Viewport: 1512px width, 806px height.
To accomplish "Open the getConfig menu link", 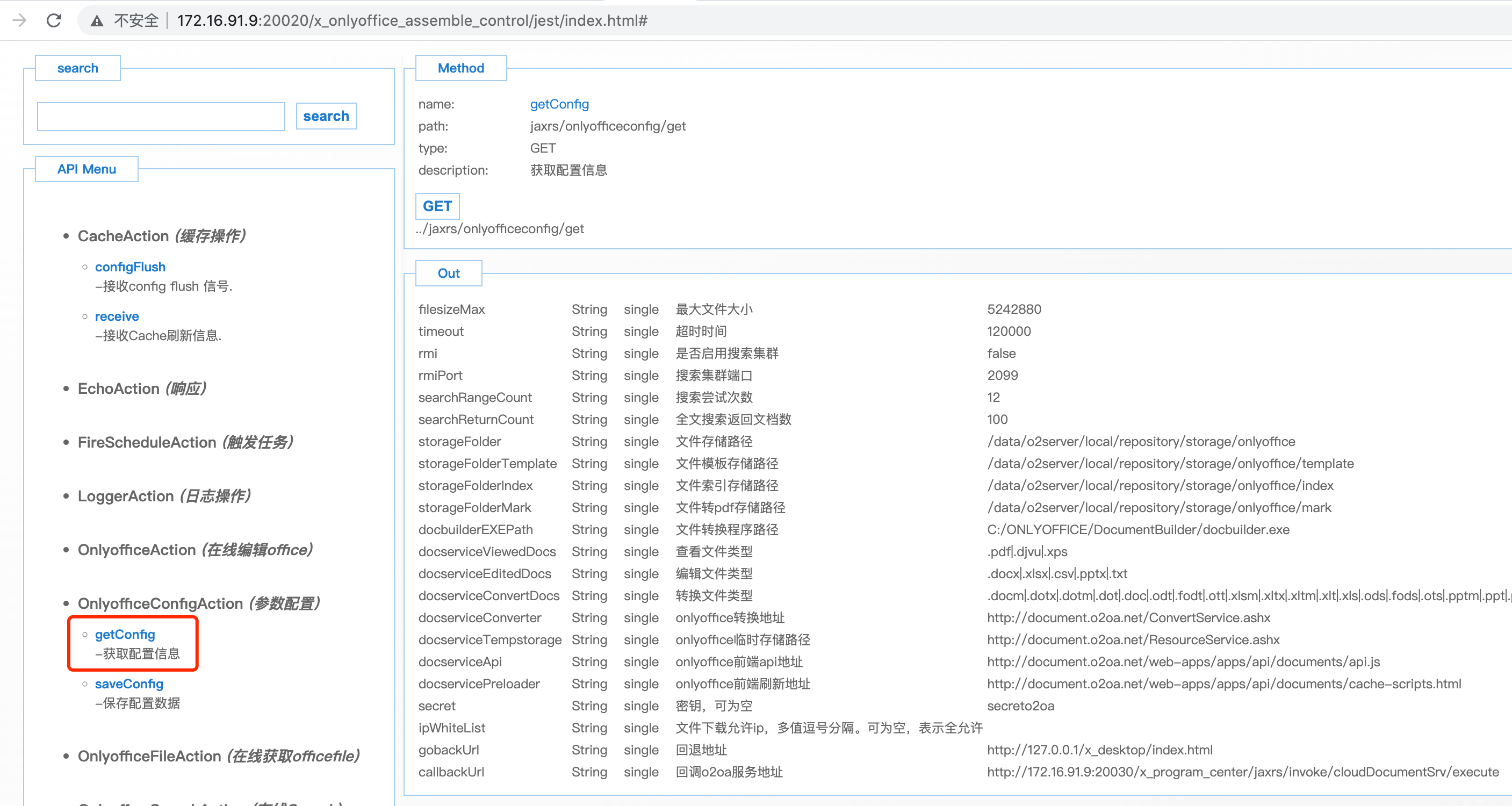I will pos(125,634).
